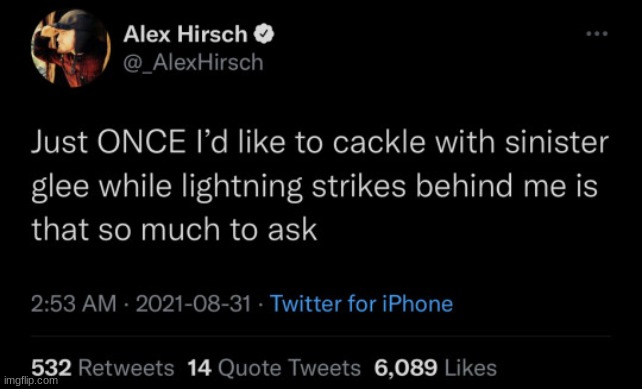Click the imgflip.com watermark
Image resolution: width=642 pixels, height=389 pixels.
(x=30, y=381)
